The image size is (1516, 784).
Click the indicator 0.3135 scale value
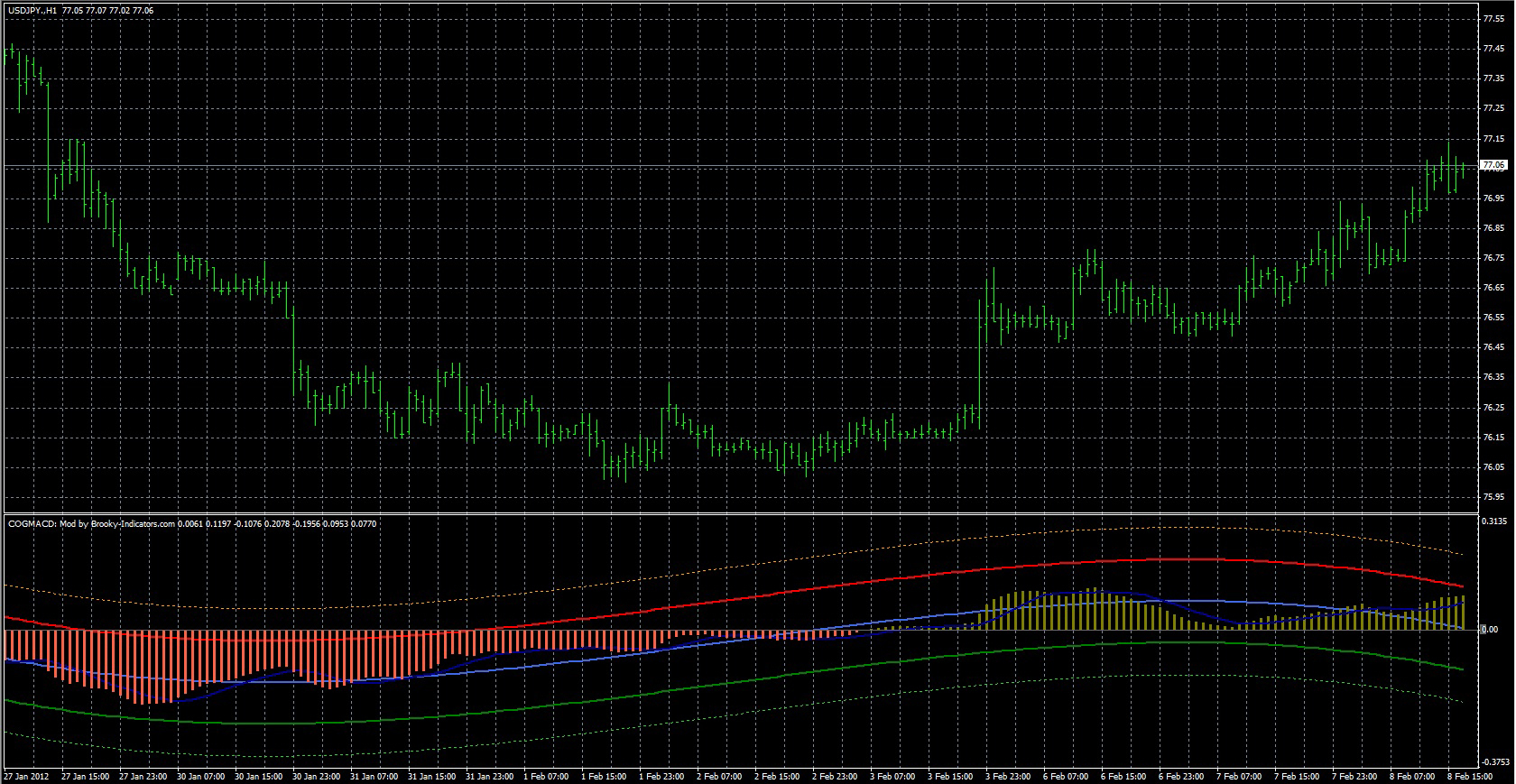click(1493, 521)
